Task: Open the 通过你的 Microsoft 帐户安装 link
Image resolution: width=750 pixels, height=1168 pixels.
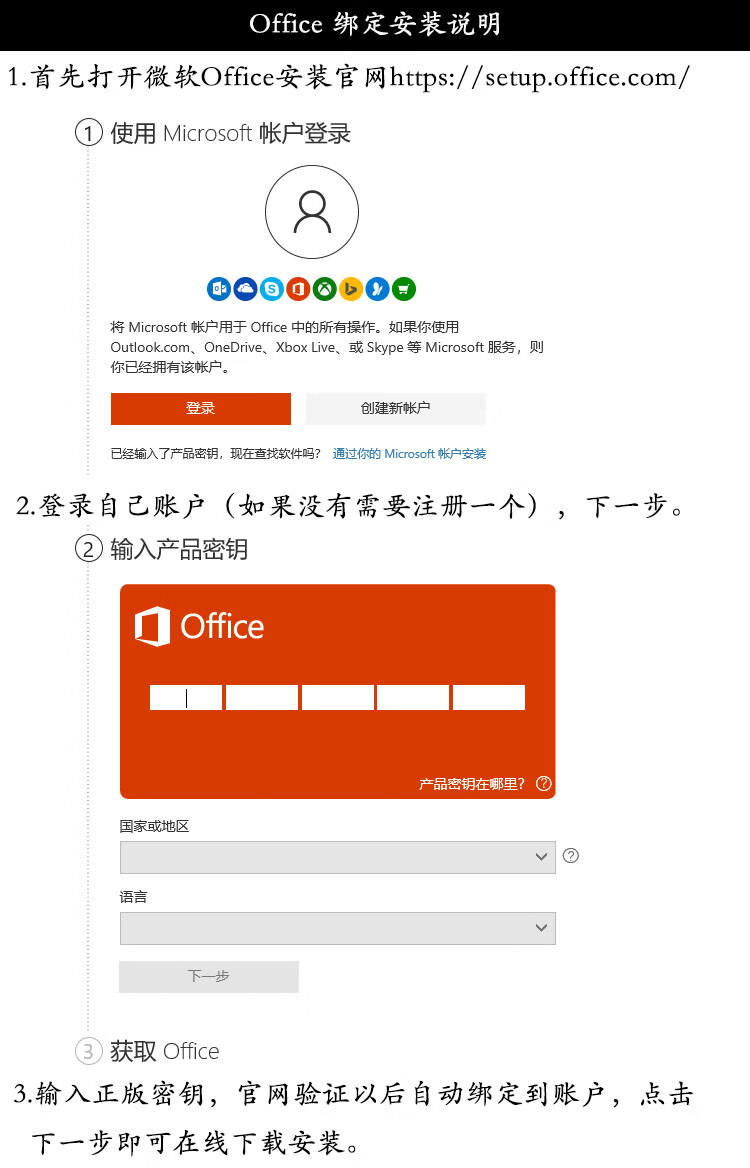Action: tap(409, 454)
